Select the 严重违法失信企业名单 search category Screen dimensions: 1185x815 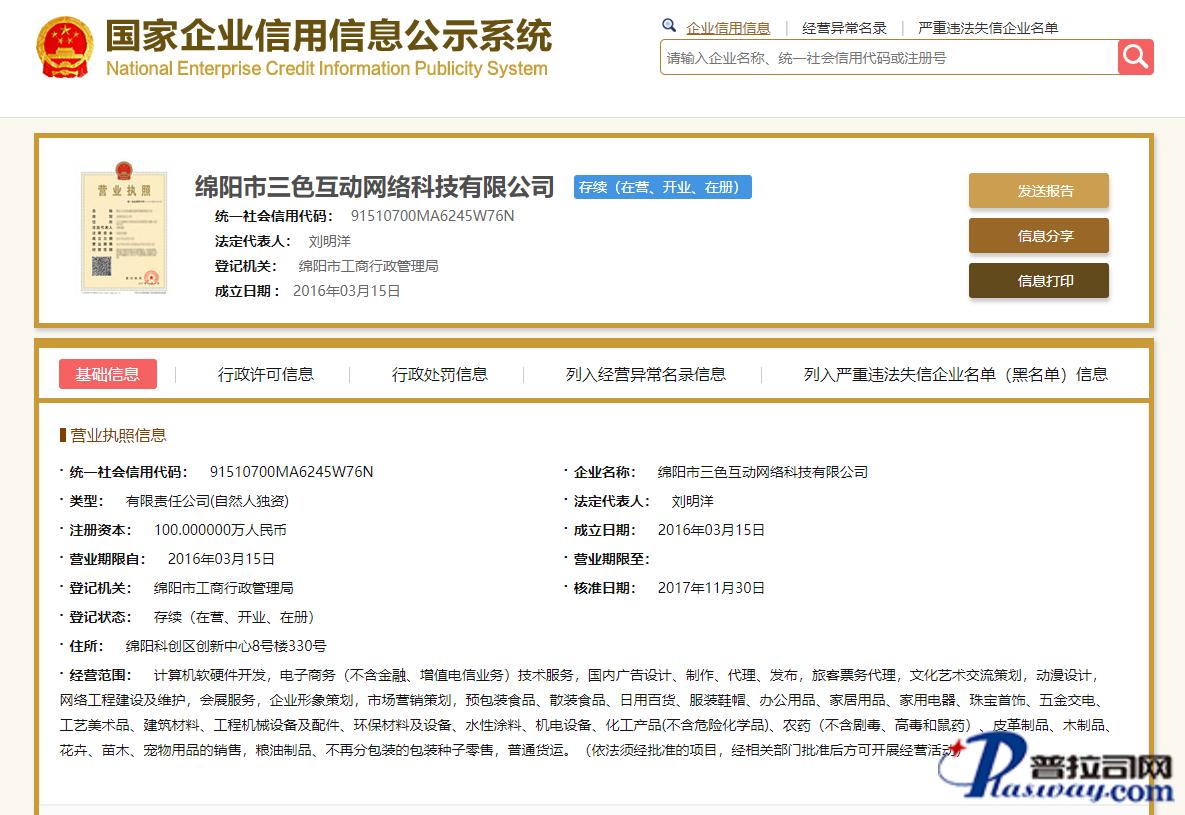point(987,28)
